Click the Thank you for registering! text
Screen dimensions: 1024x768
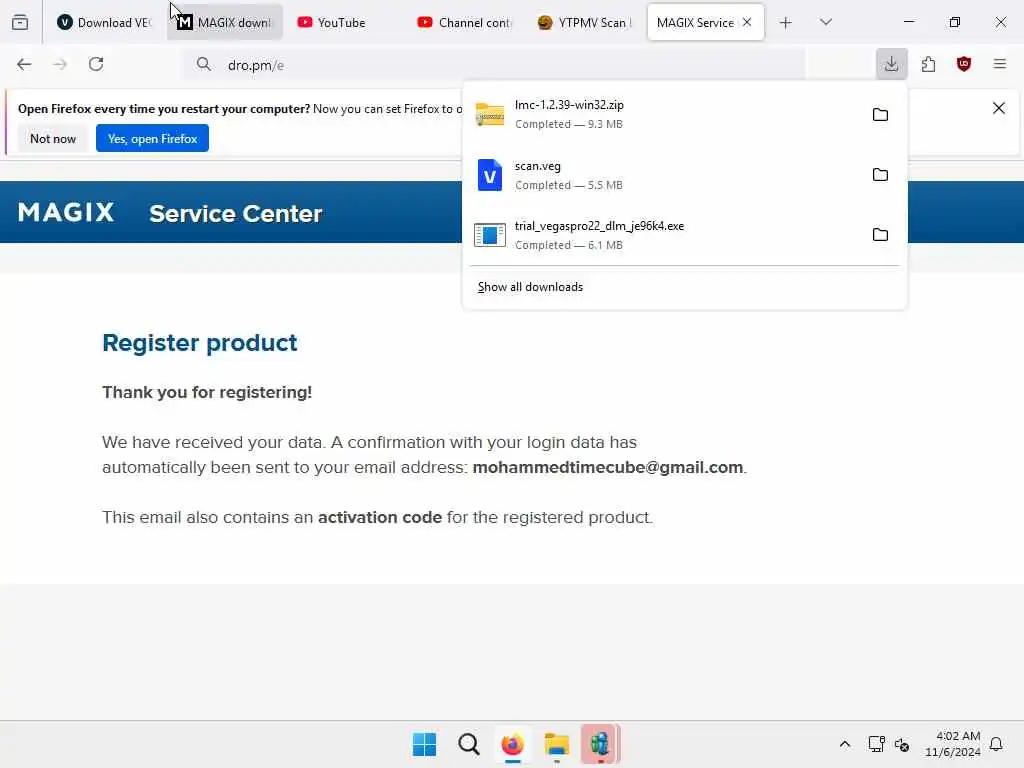(x=207, y=392)
